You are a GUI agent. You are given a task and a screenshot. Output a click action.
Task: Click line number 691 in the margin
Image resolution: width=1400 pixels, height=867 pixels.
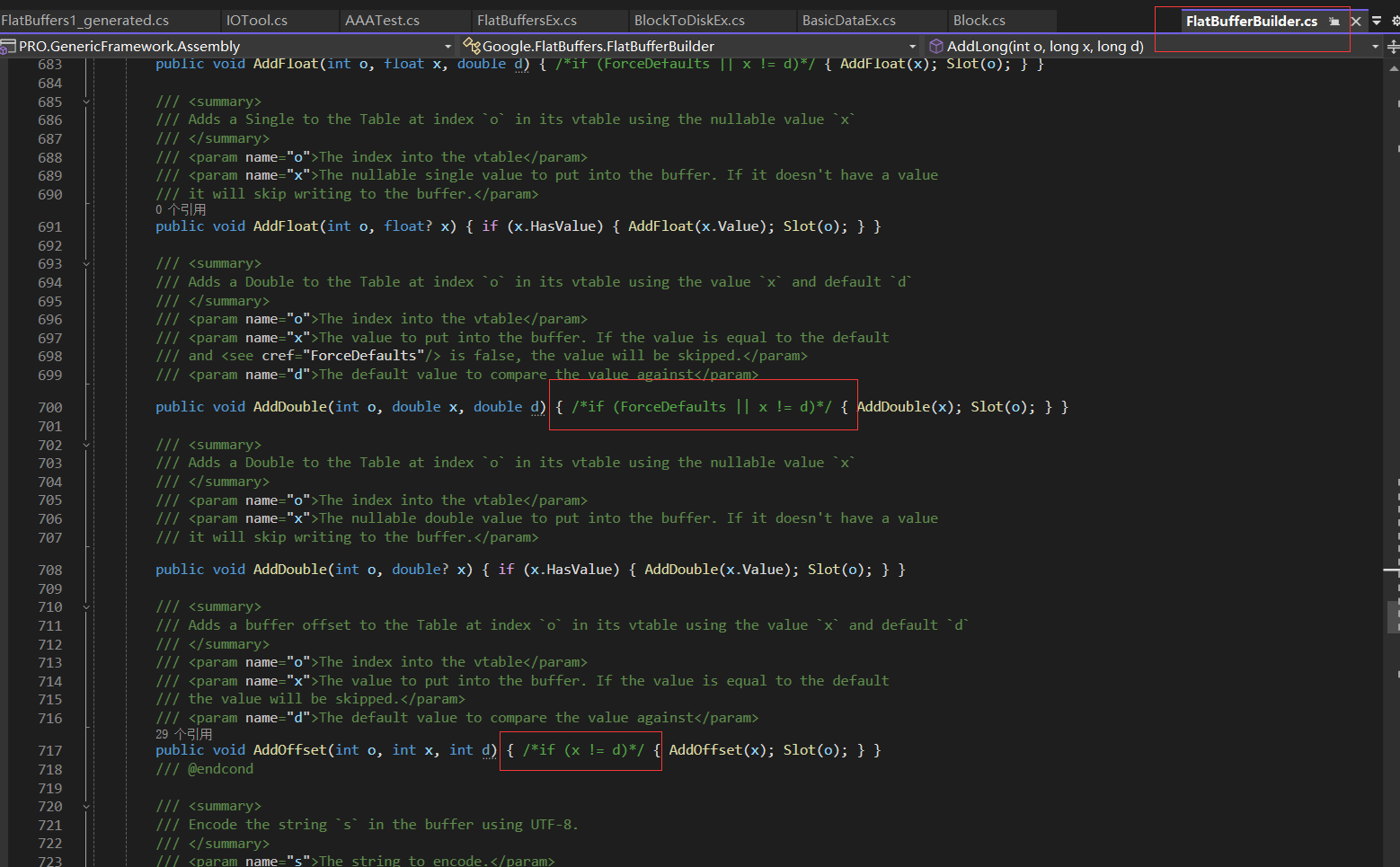[50, 226]
